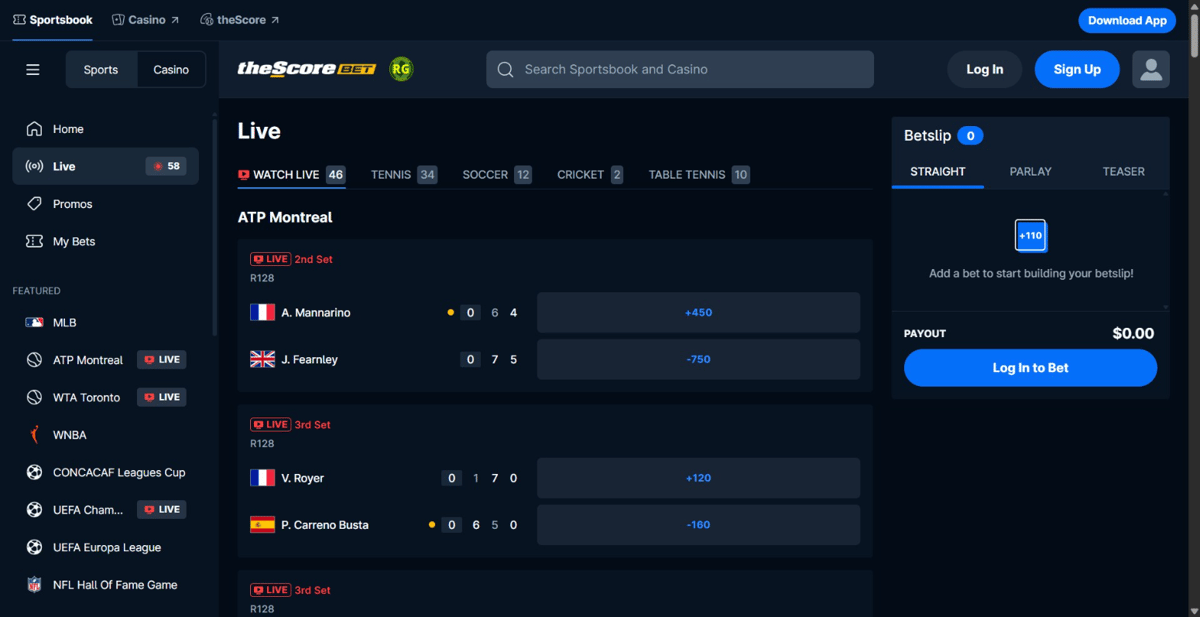Switch to the Sports toggle option
The height and width of the screenshot is (617, 1200).
pos(101,70)
